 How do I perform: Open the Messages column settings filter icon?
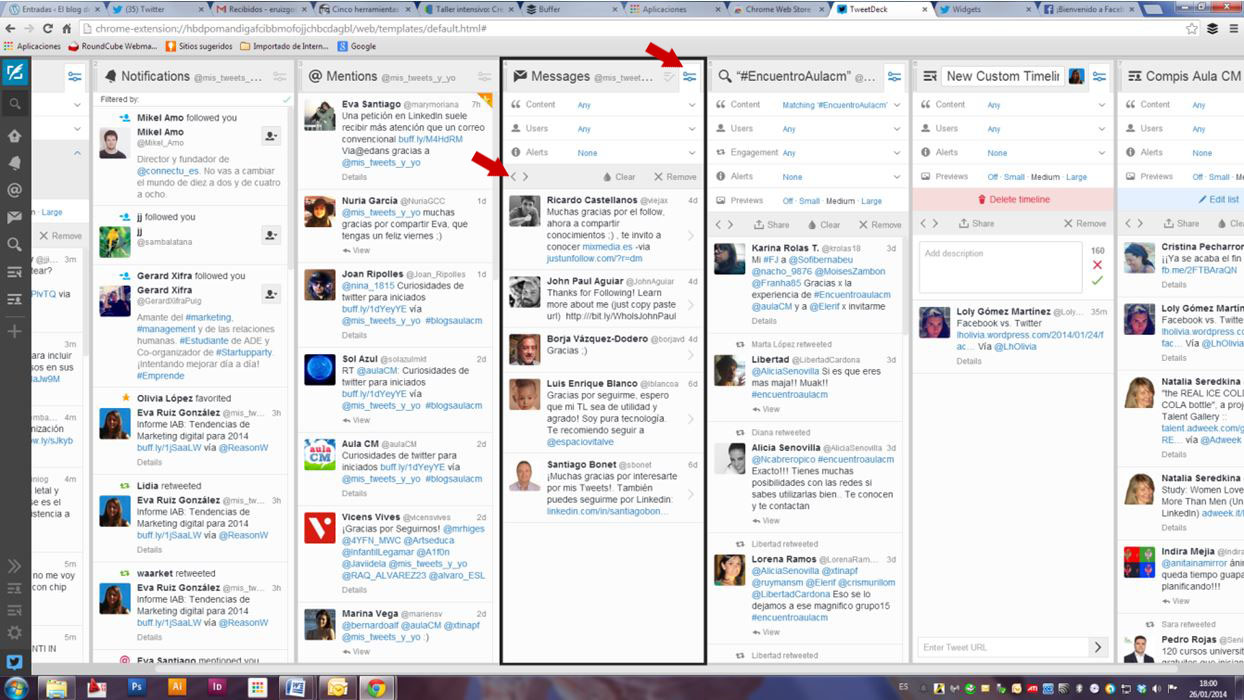(x=689, y=77)
